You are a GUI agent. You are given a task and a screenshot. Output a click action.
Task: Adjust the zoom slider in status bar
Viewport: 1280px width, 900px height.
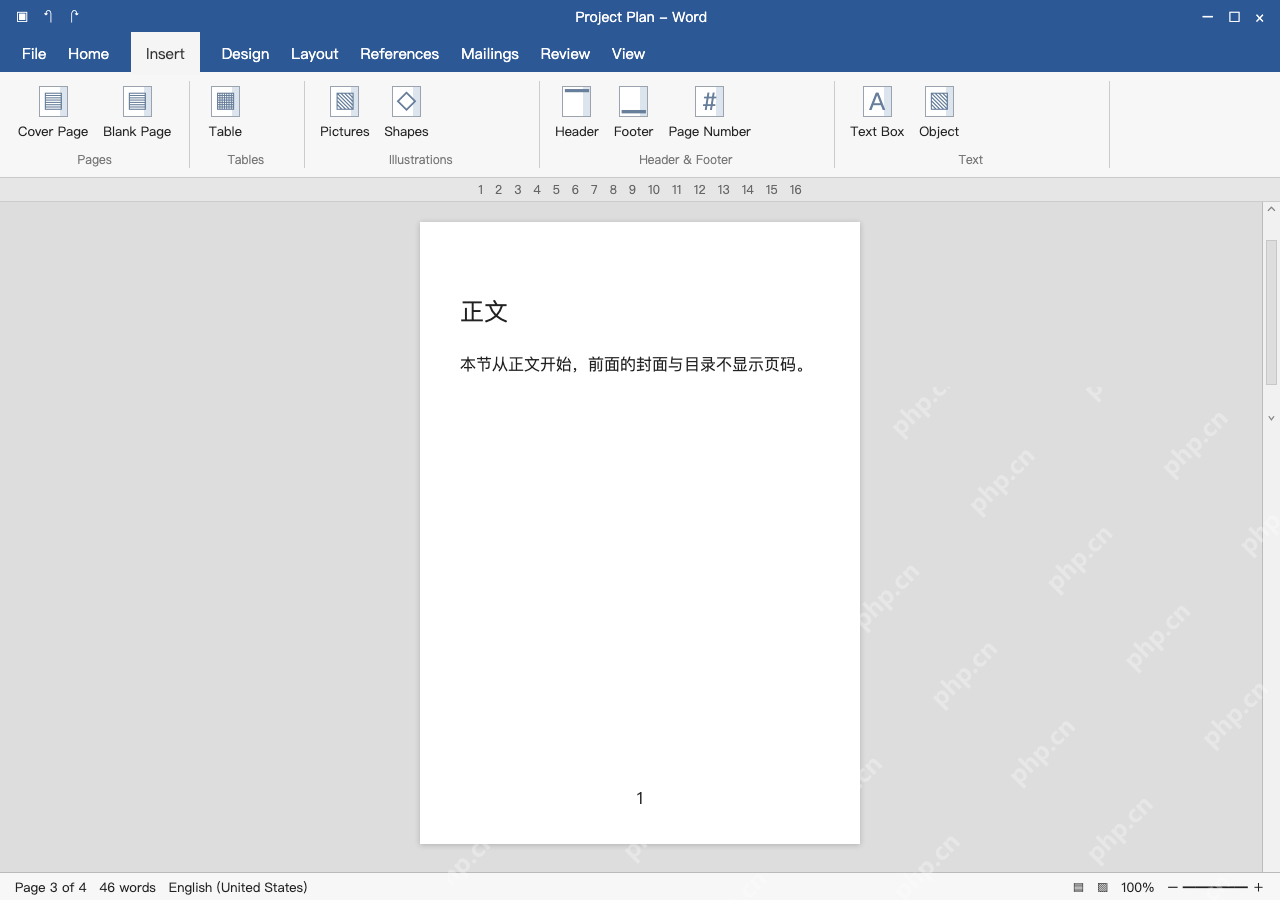coord(1215,887)
